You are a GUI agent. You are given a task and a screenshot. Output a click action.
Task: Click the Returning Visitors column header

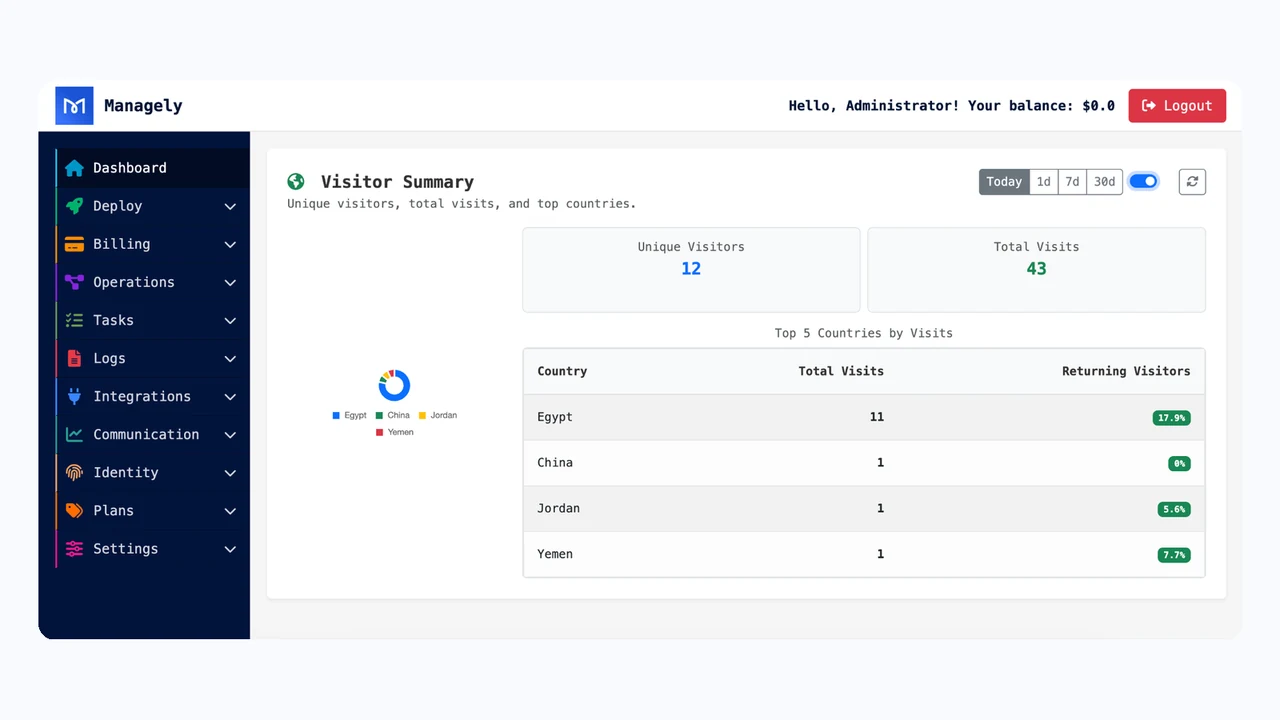[x=1126, y=371]
